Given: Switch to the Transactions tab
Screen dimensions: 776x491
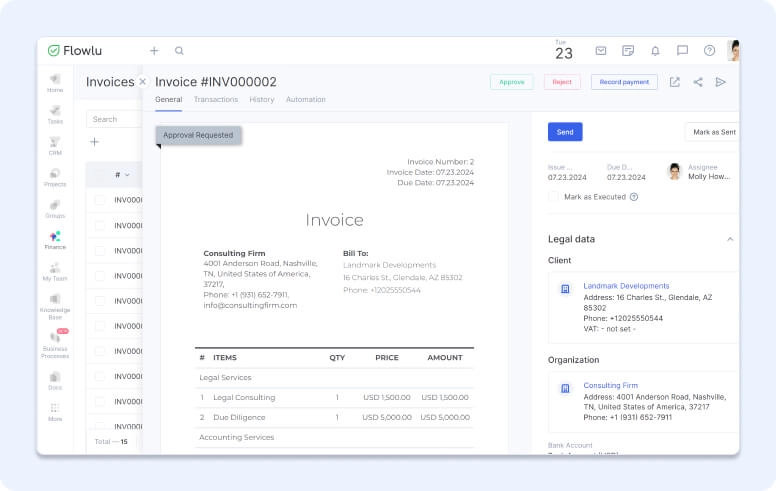Looking at the screenshot, I should pyautogui.click(x=216, y=99).
